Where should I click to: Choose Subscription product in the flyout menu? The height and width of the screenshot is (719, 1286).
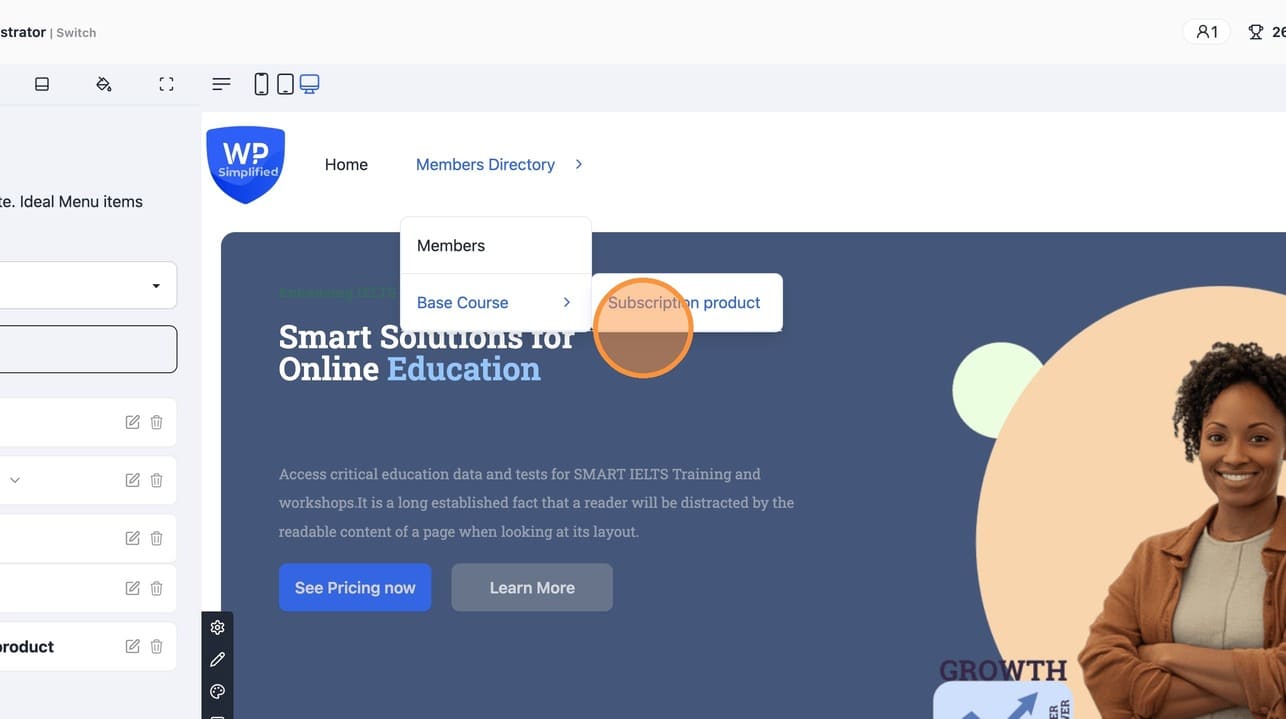coord(686,302)
